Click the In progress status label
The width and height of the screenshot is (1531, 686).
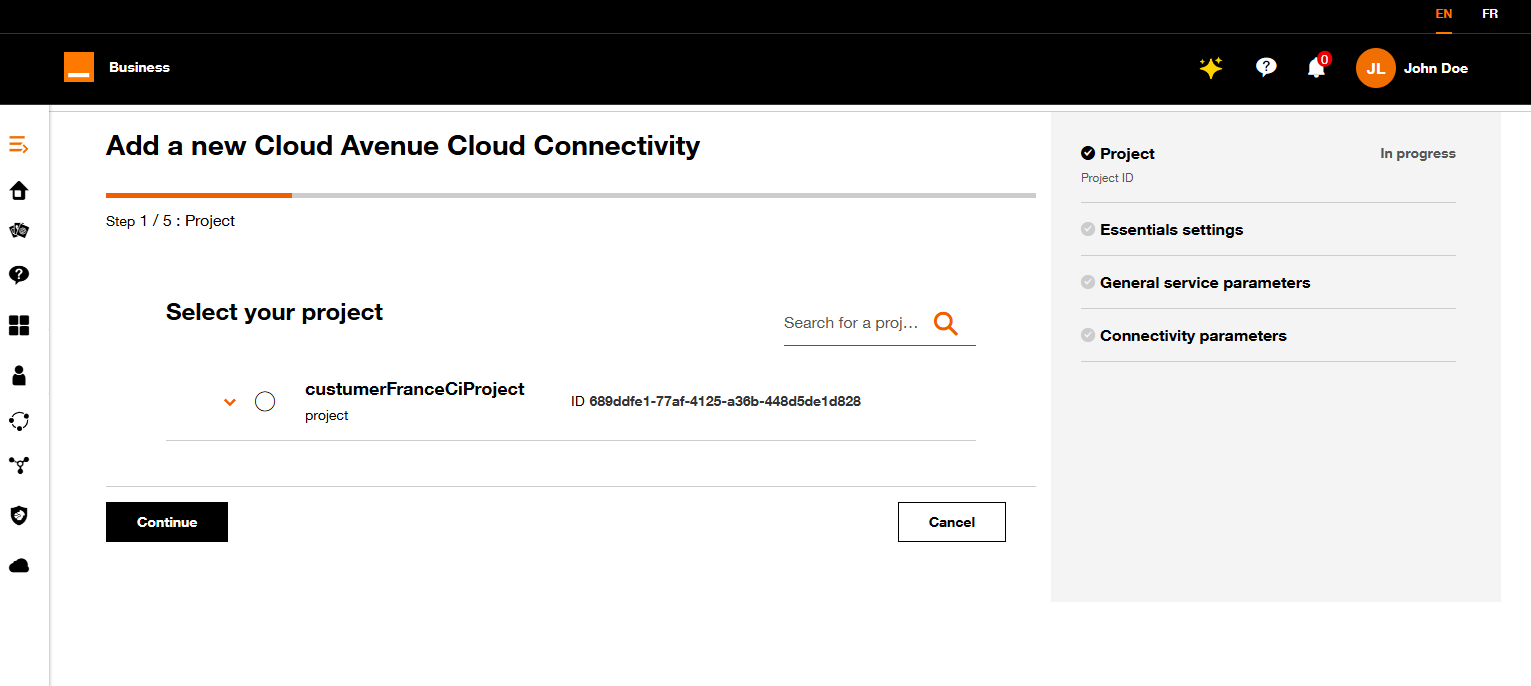(1418, 154)
